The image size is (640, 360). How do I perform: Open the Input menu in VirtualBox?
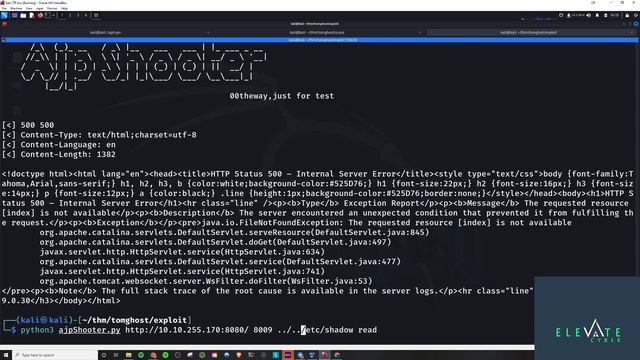coord(40,8)
